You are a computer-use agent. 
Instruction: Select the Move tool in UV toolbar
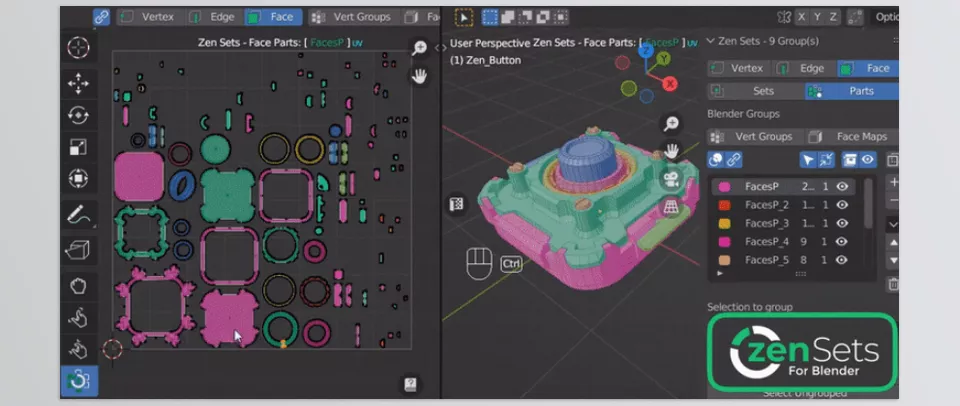[78, 83]
